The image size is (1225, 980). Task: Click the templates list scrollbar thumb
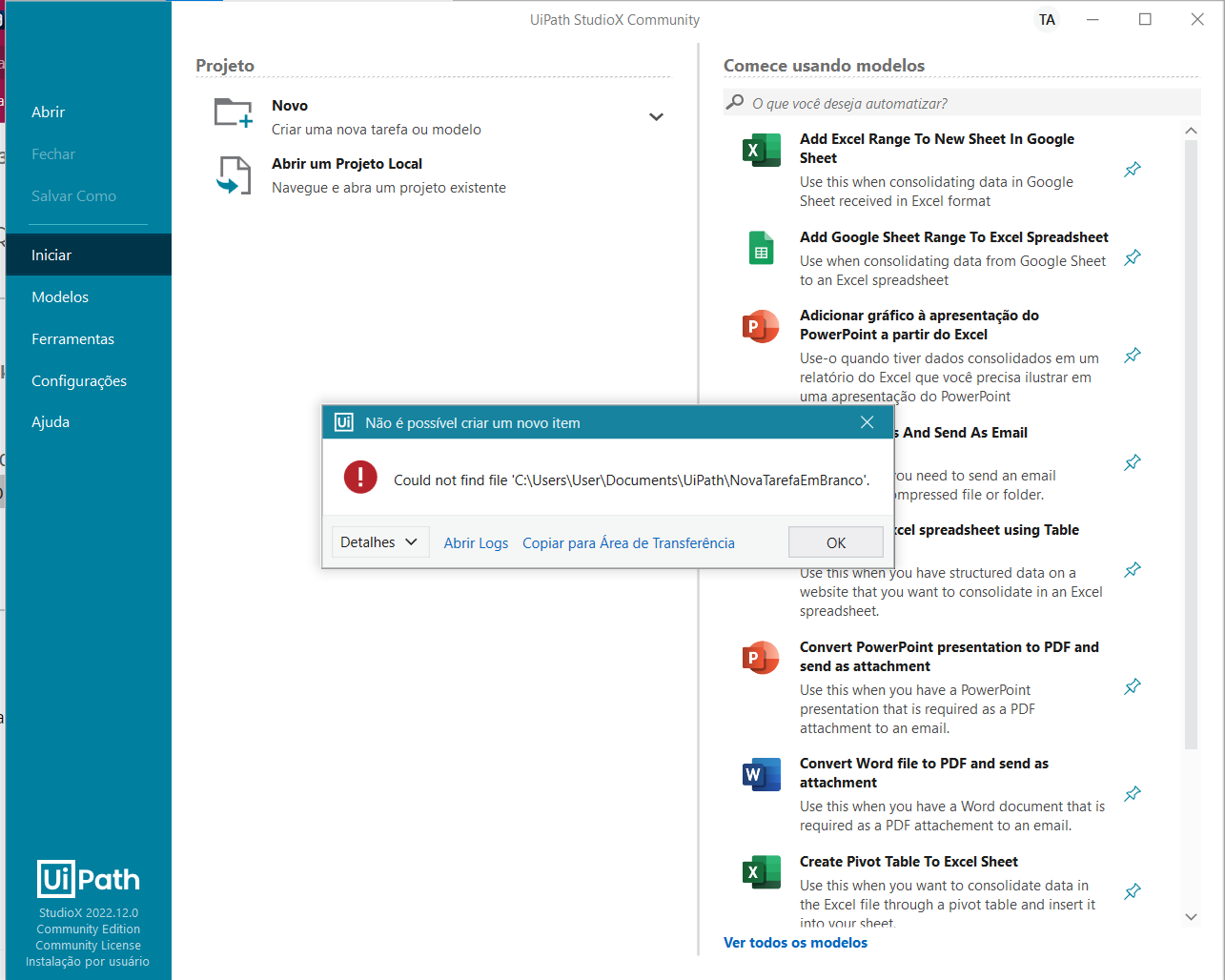click(1191, 443)
